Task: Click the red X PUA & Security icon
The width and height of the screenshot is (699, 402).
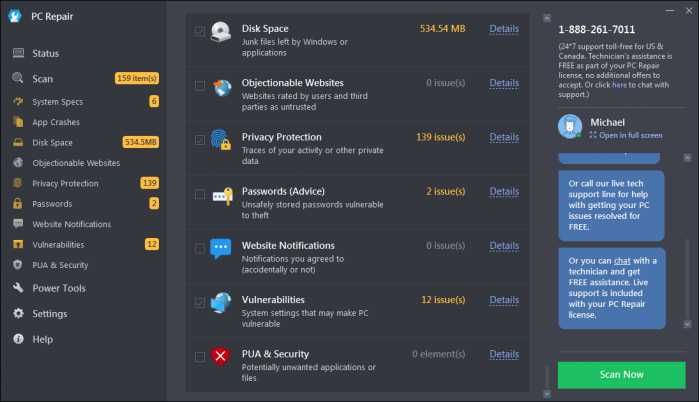Action: pyautogui.click(x=220, y=356)
